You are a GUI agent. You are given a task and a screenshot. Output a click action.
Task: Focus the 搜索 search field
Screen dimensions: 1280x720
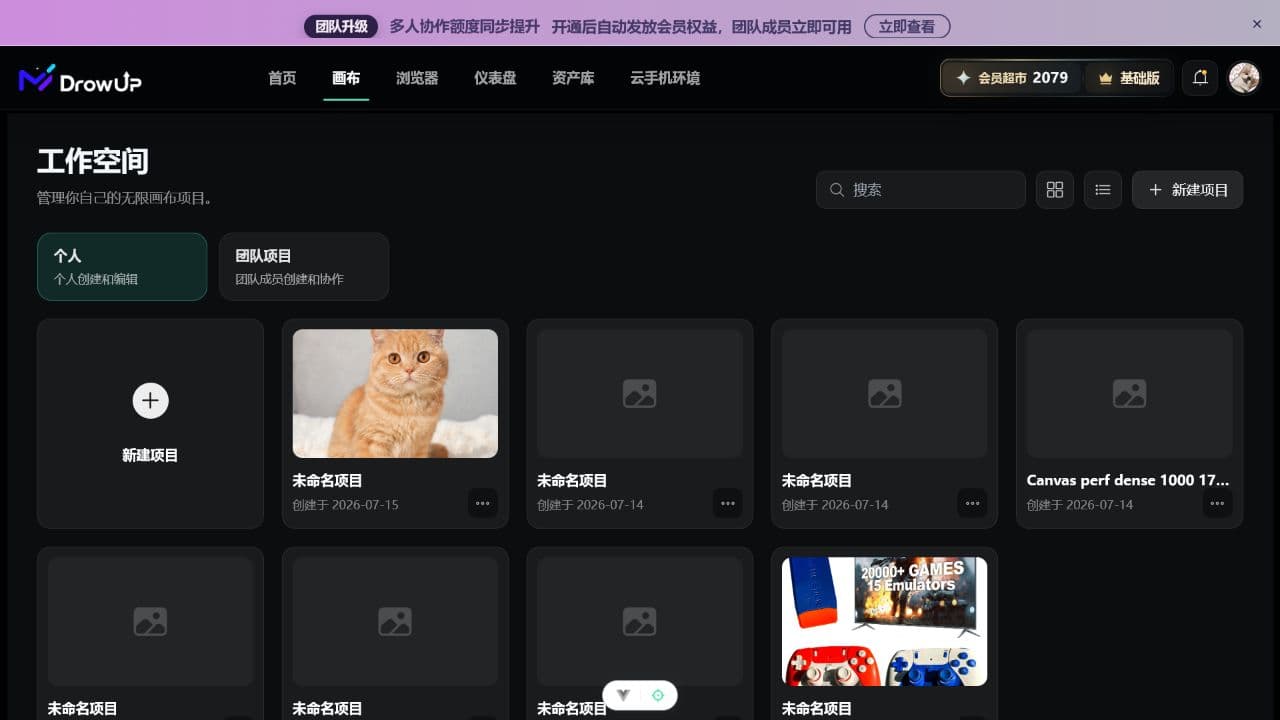click(921, 190)
